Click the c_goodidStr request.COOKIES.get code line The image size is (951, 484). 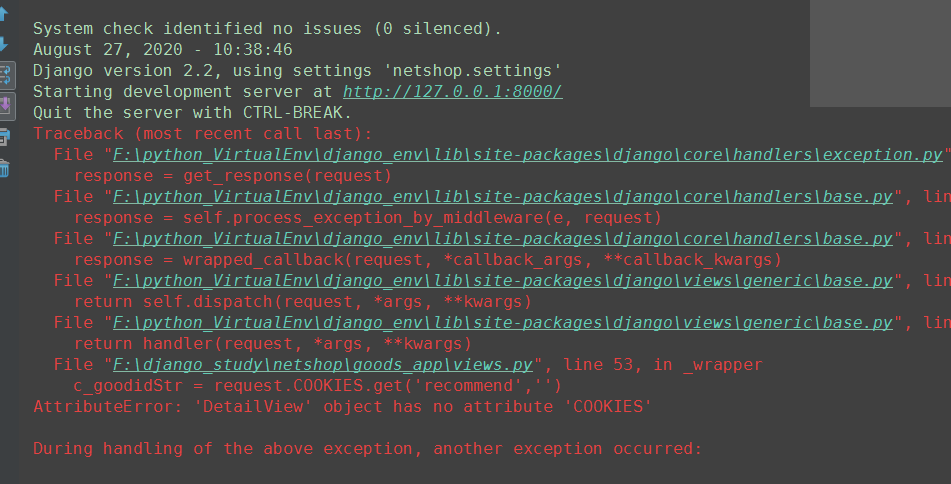pos(318,386)
